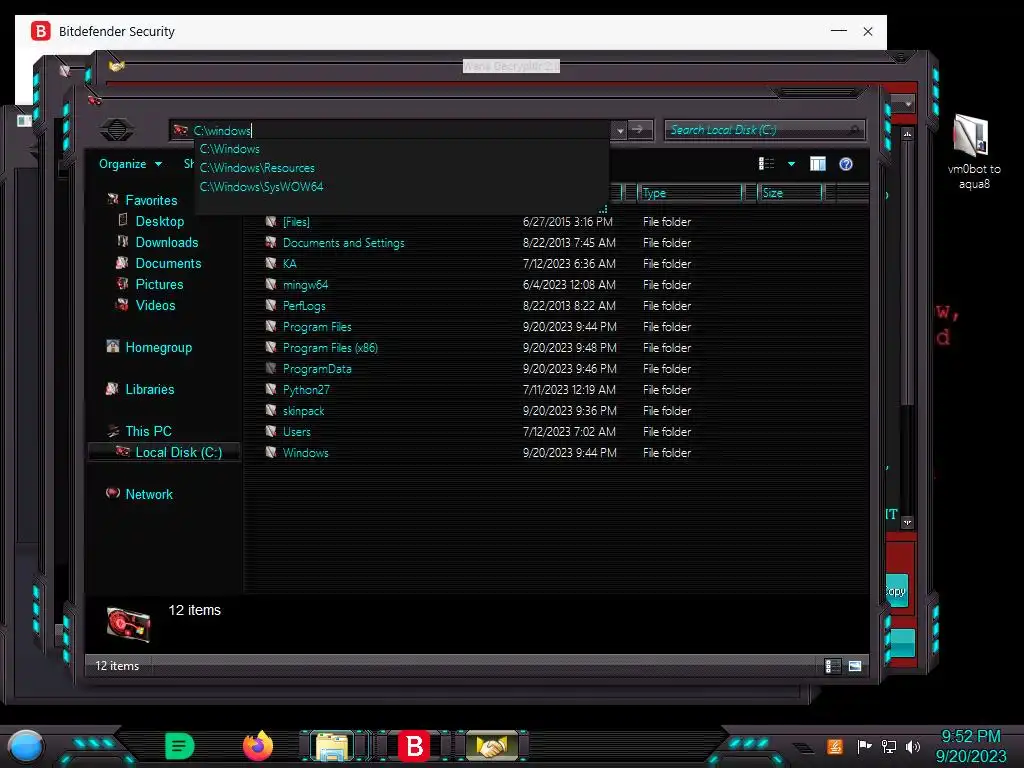Select the skinpack folder

coord(303,411)
